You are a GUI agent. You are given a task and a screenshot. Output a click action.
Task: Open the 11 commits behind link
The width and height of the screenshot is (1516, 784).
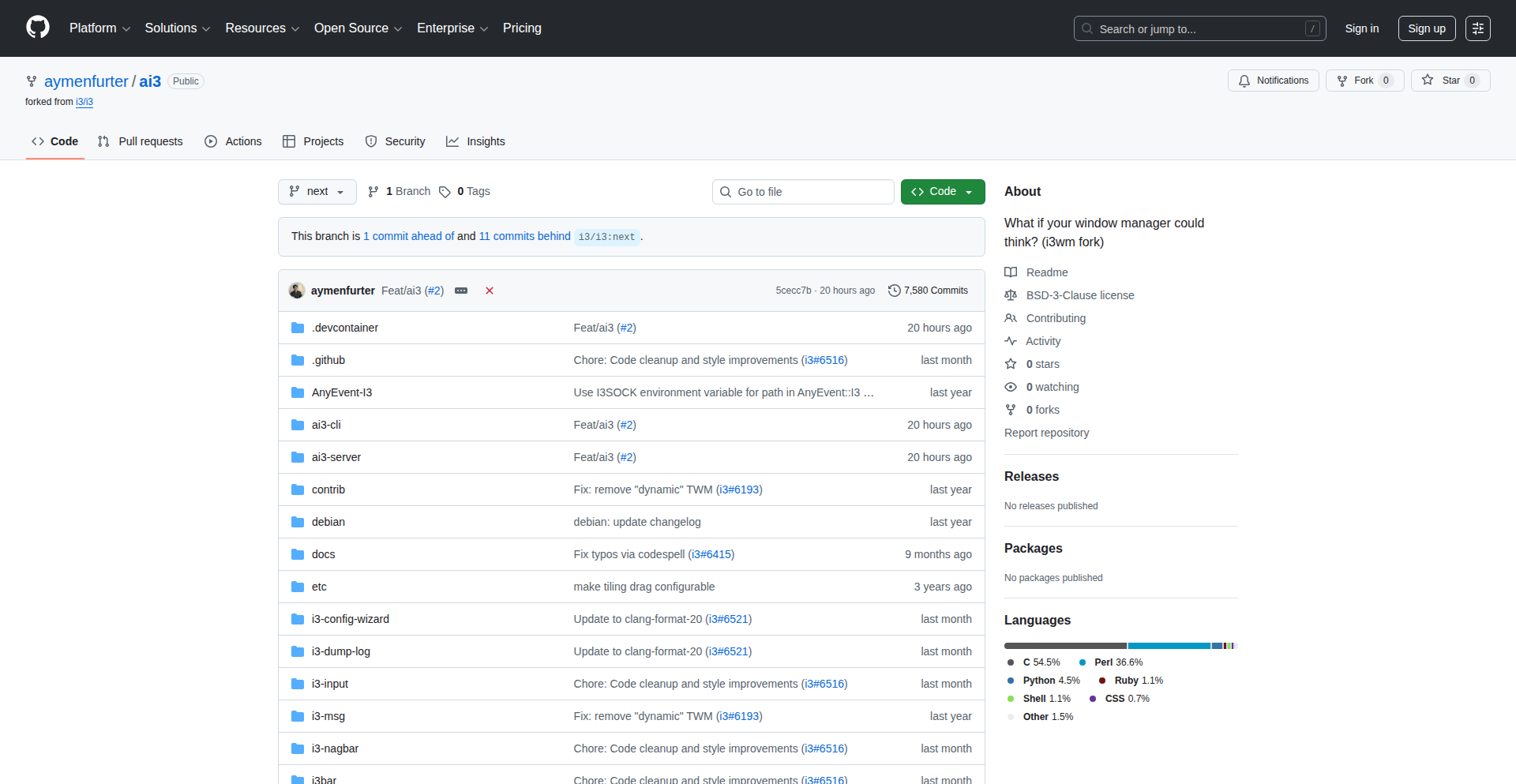click(524, 236)
